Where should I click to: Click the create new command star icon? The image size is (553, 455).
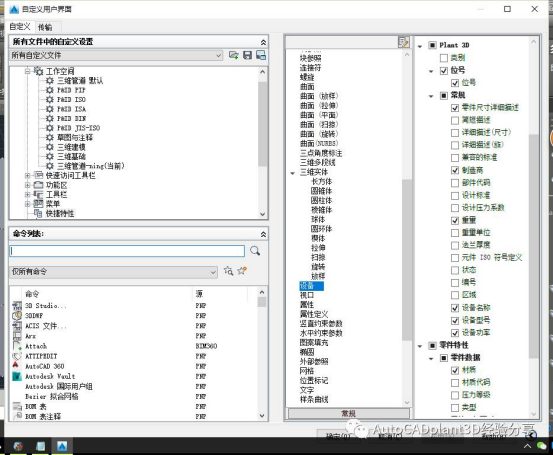(x=242, y=271)
